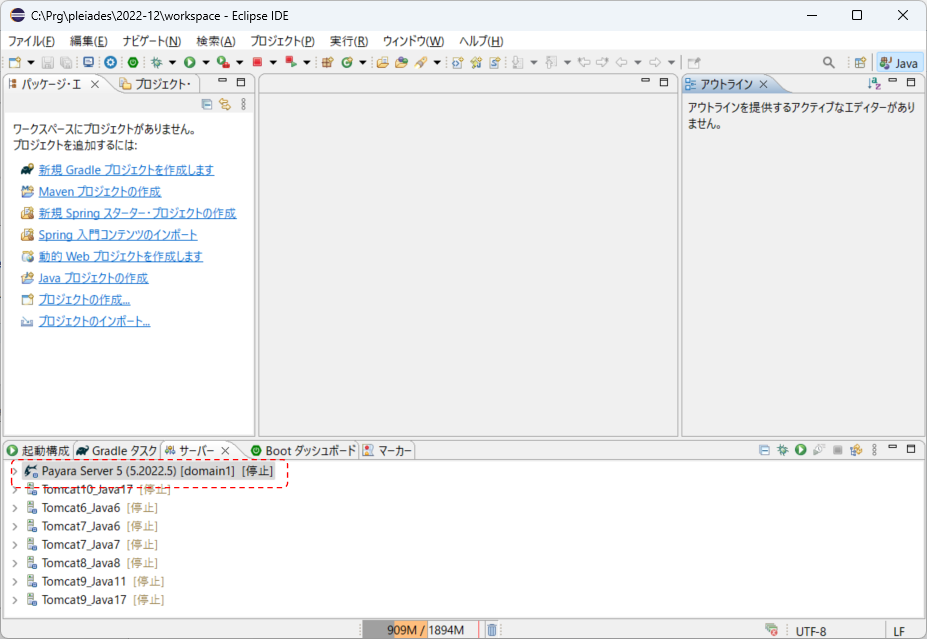Expand the Tomcat9_Java11 server node
Image resolution: width=927 pixels, height=639 pixels.
(x=15, y=582)
